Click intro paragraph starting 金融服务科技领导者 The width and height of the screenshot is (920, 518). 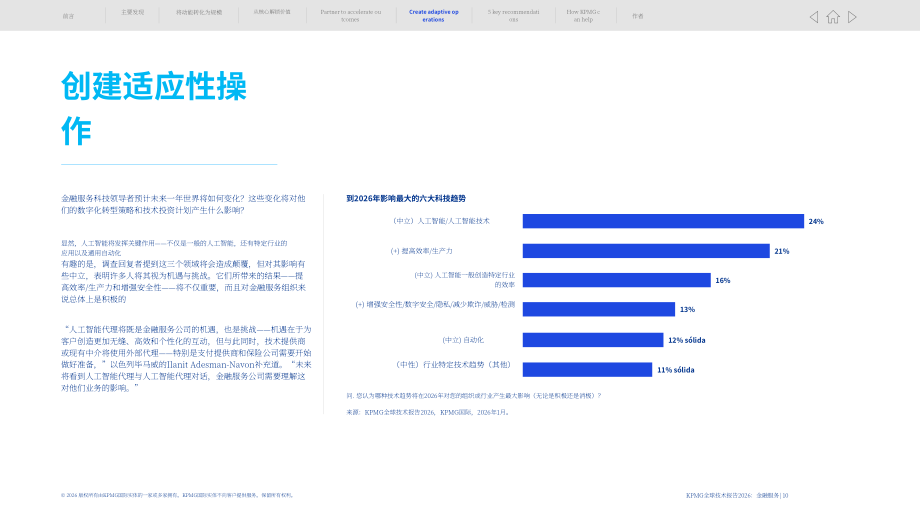click(183, 204)
